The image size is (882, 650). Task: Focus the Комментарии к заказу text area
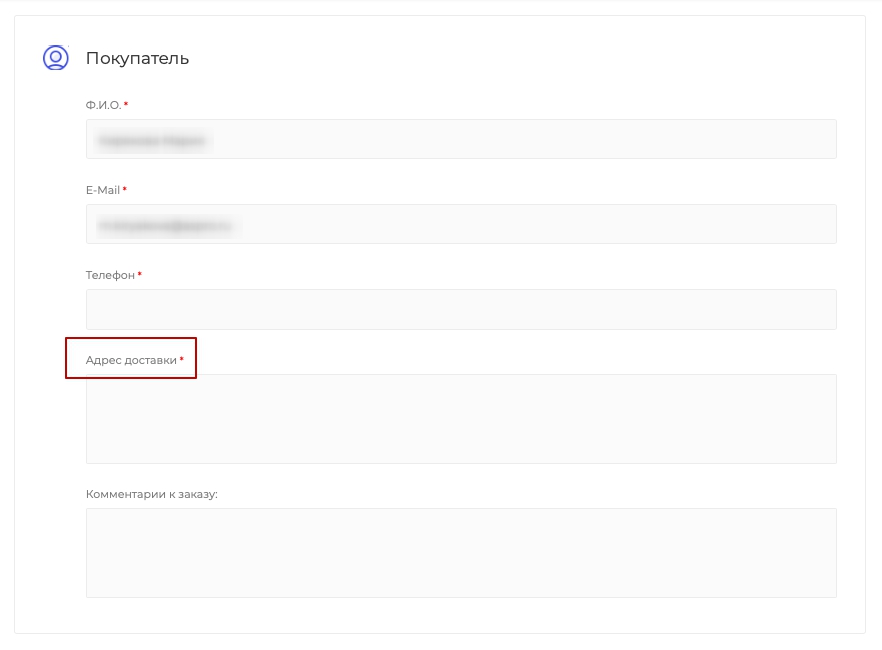461,553
